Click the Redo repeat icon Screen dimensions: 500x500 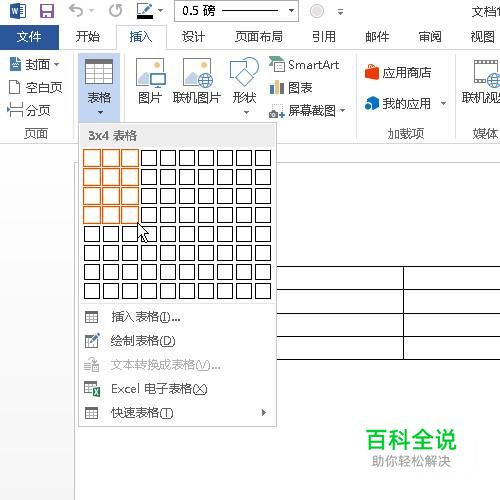click(x=116, y=11)
